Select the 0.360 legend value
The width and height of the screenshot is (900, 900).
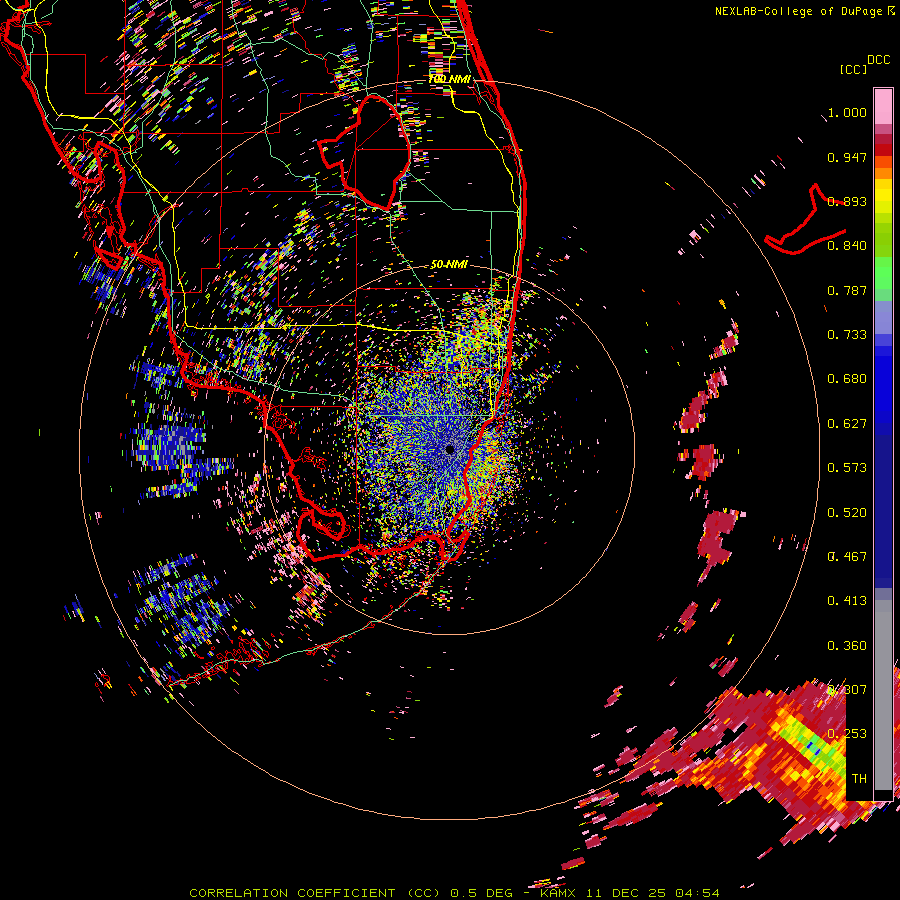click(x=847, y=646)
